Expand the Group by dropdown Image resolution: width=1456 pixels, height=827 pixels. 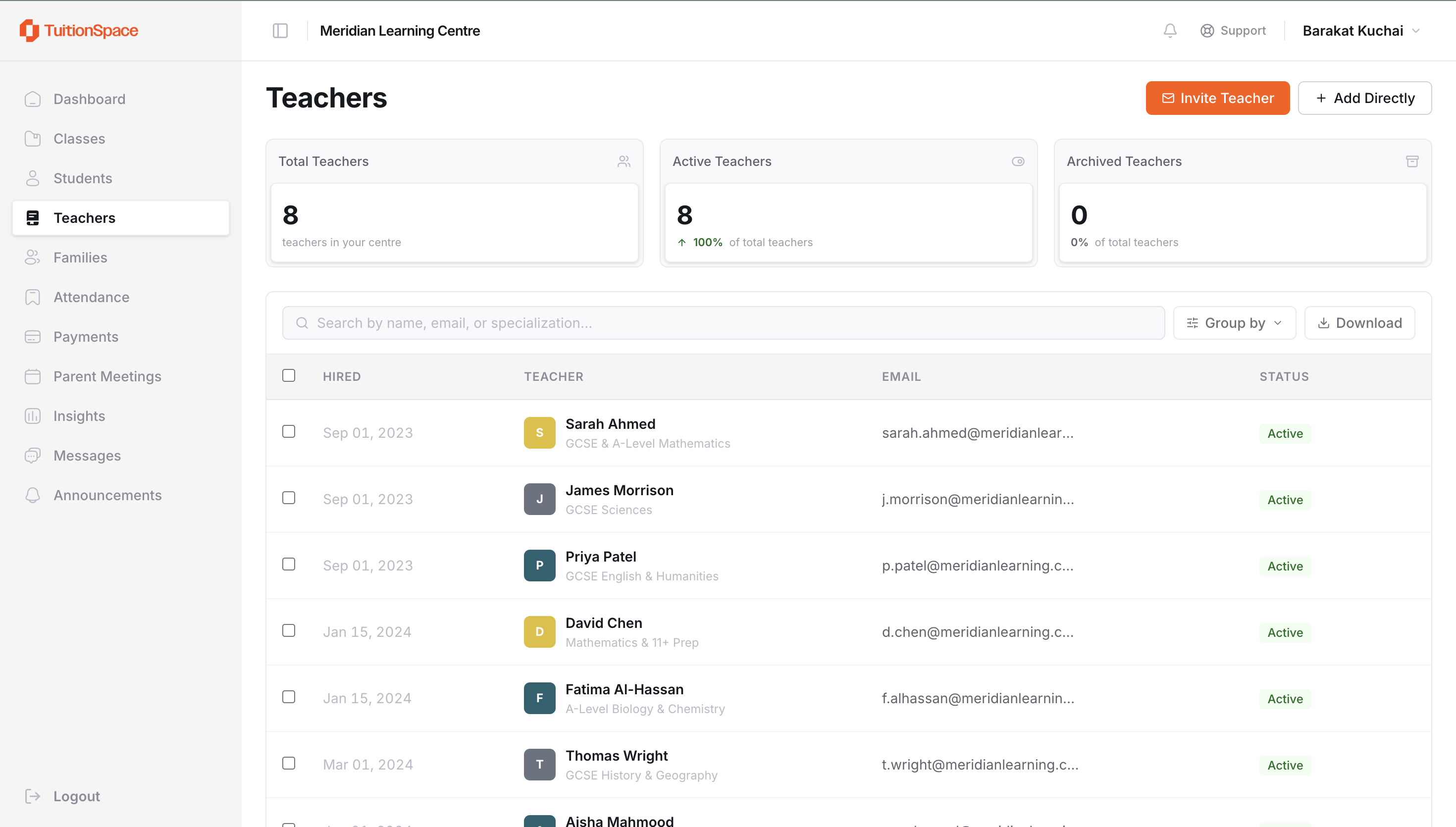pyautogui.click(x=1235, y=323)
